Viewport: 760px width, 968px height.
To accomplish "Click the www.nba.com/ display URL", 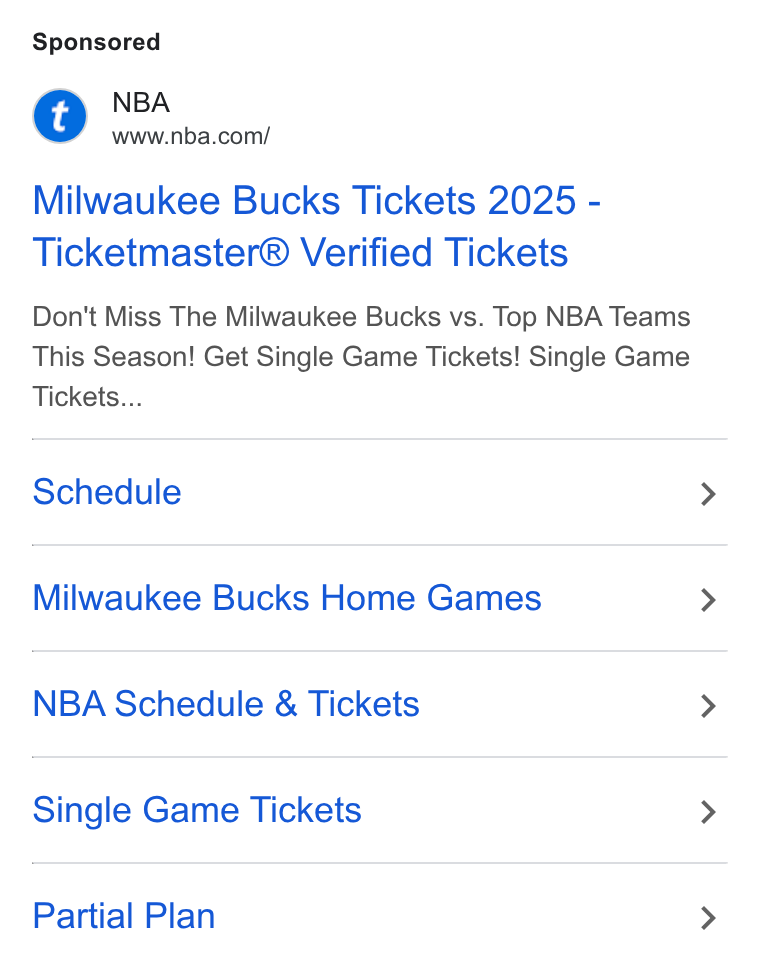I will (191, 136).
